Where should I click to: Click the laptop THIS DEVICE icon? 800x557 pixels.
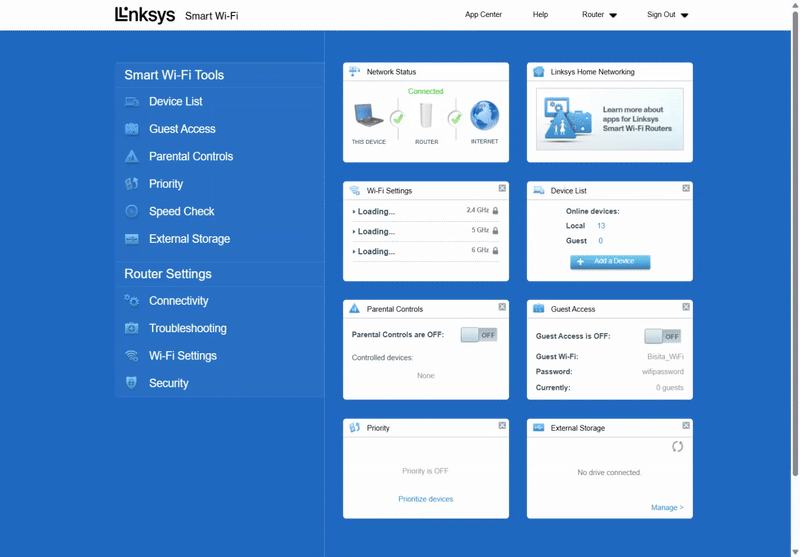click(x=368, y=116)
